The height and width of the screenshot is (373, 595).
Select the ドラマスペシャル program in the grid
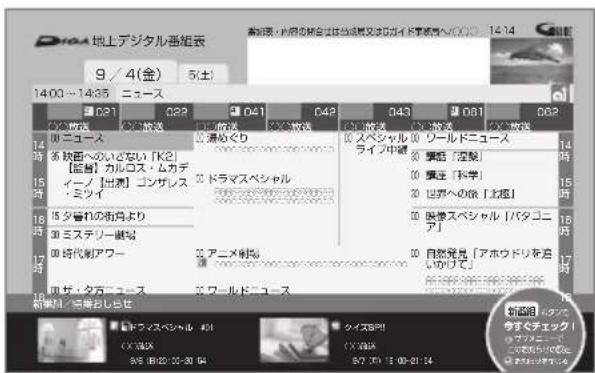point(266,209)
